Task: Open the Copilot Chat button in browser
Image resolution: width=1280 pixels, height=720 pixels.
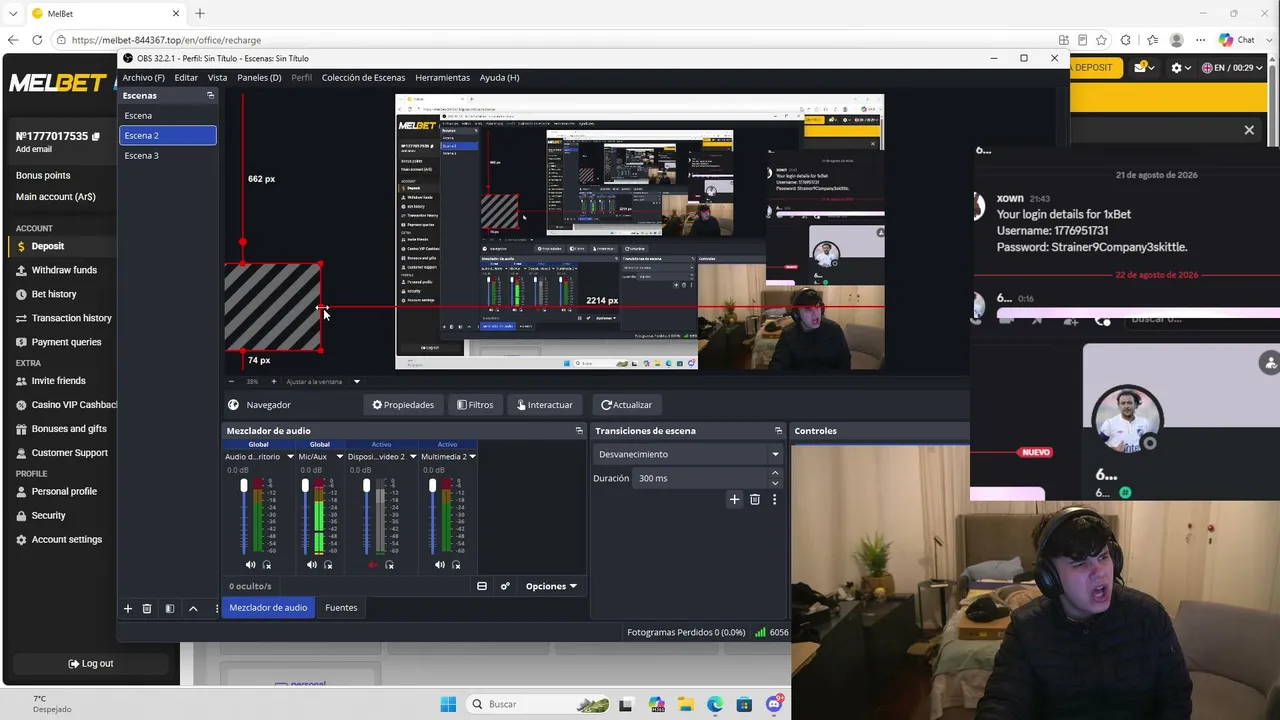Action: [x=1237, y=40]
